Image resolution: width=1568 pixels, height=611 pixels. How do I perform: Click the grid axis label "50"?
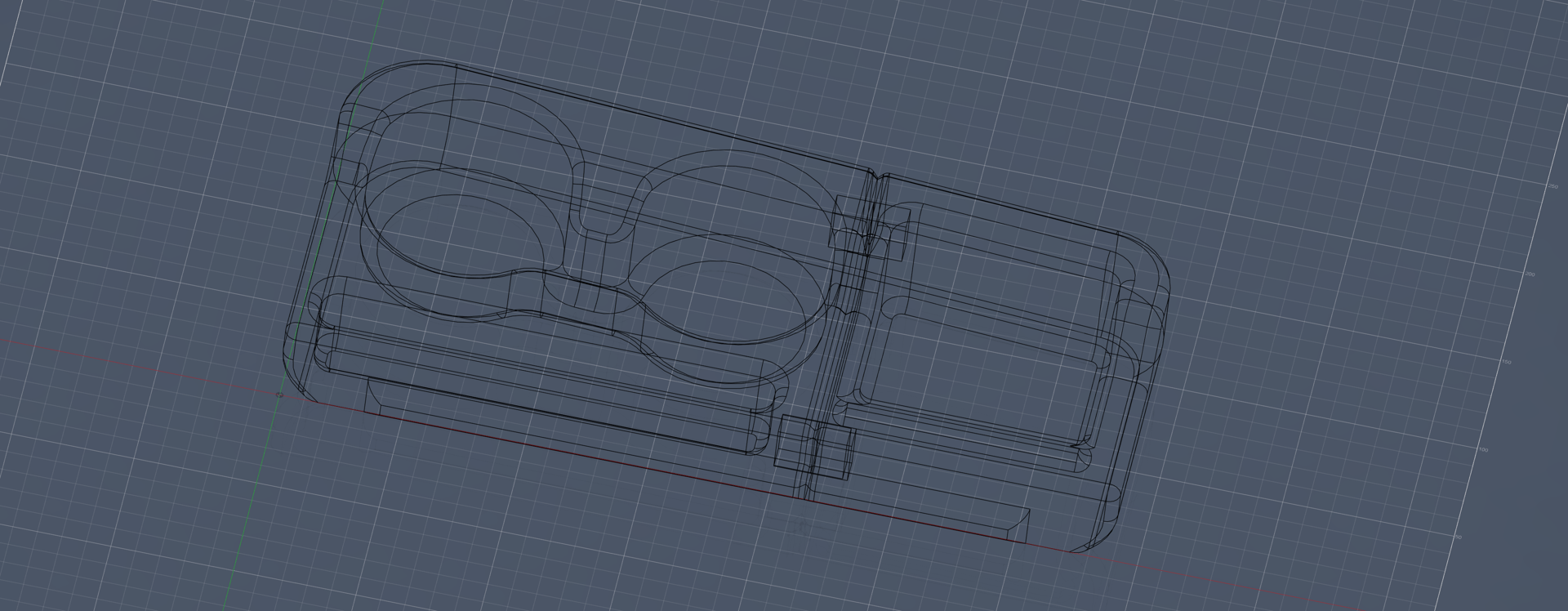tap(1459, 537)
